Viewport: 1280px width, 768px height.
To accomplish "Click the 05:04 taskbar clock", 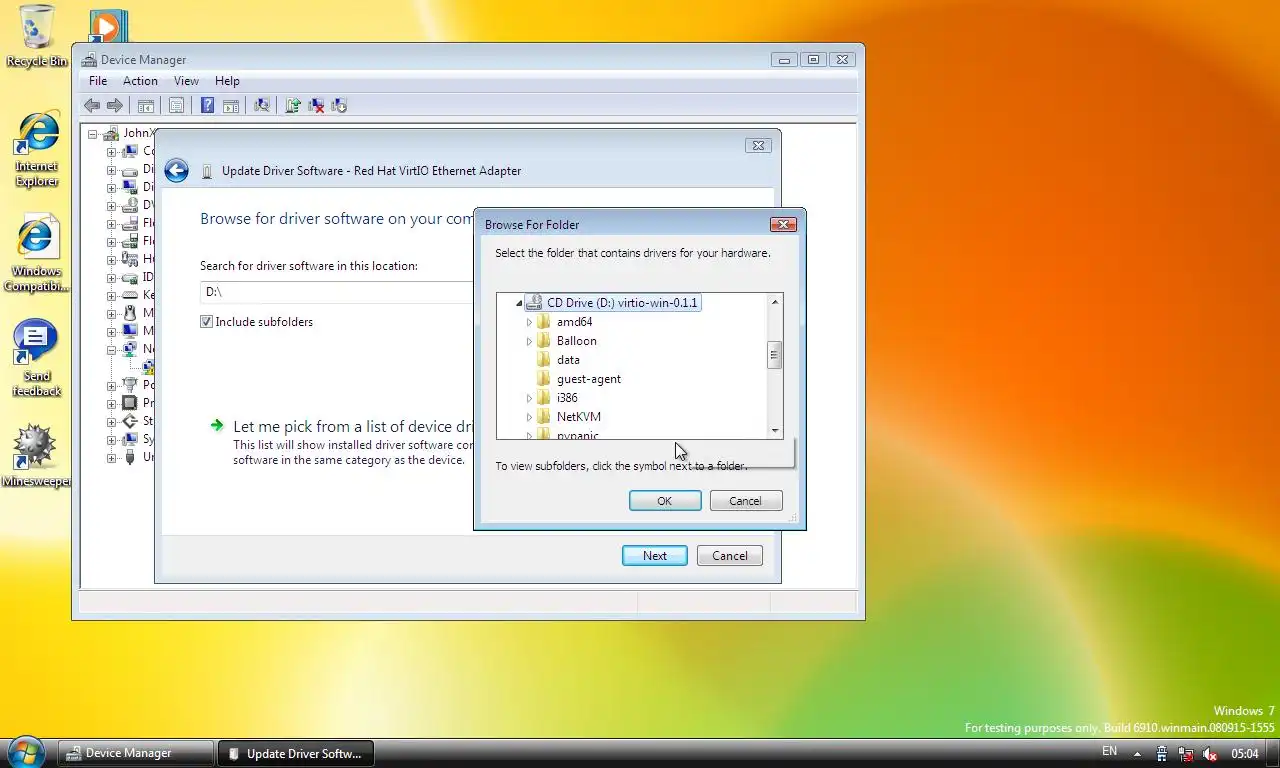I will [x=1245, y=753].
